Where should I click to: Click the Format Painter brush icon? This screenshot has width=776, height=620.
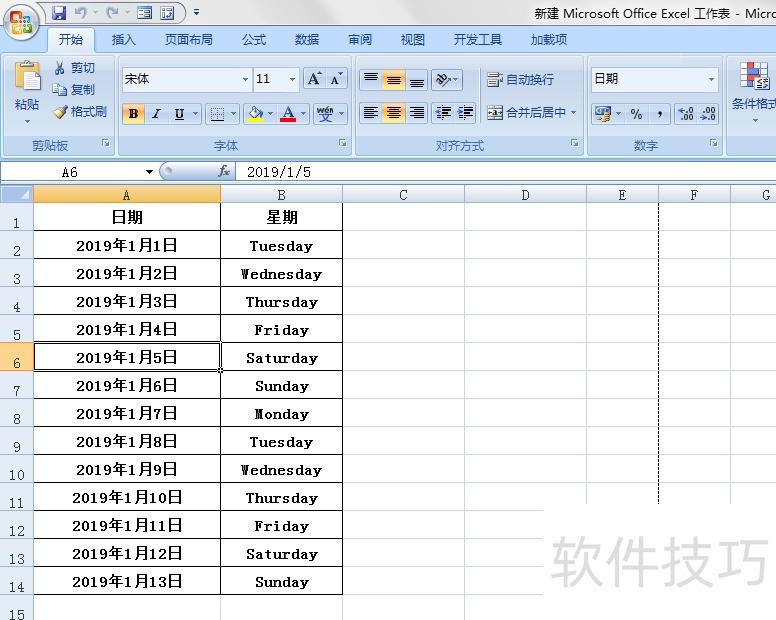[60, 112]
